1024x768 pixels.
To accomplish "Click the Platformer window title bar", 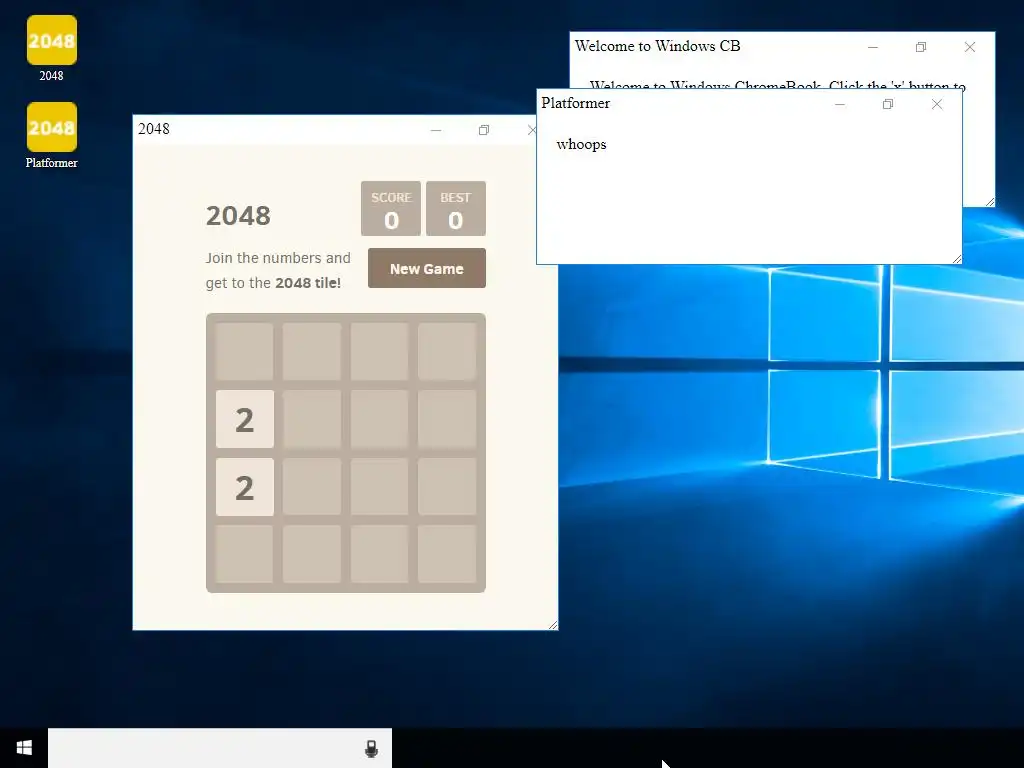I will pos(749,104).
